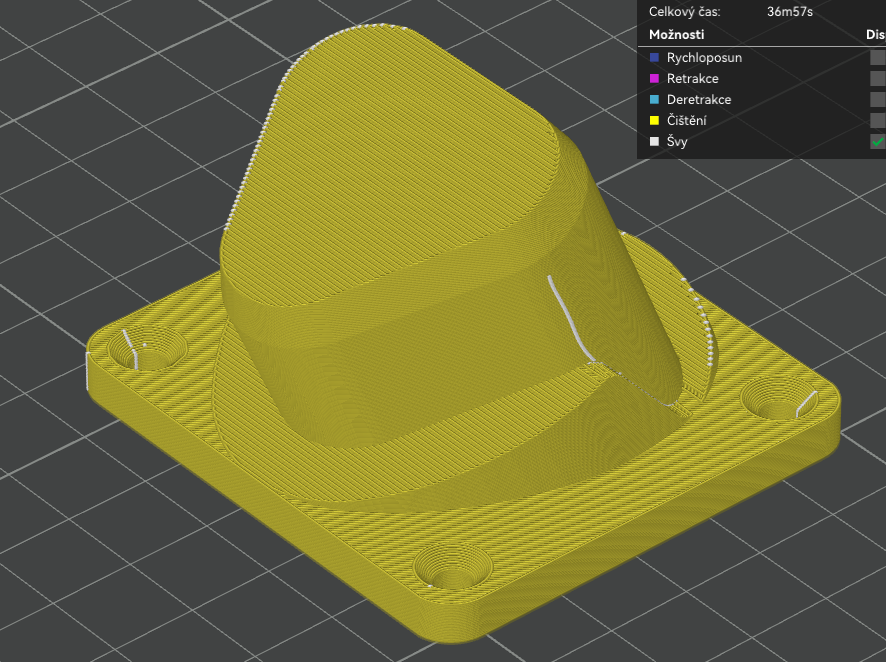
Task: Enable the Rychloposun display checkbox
Action: (878, 58)
